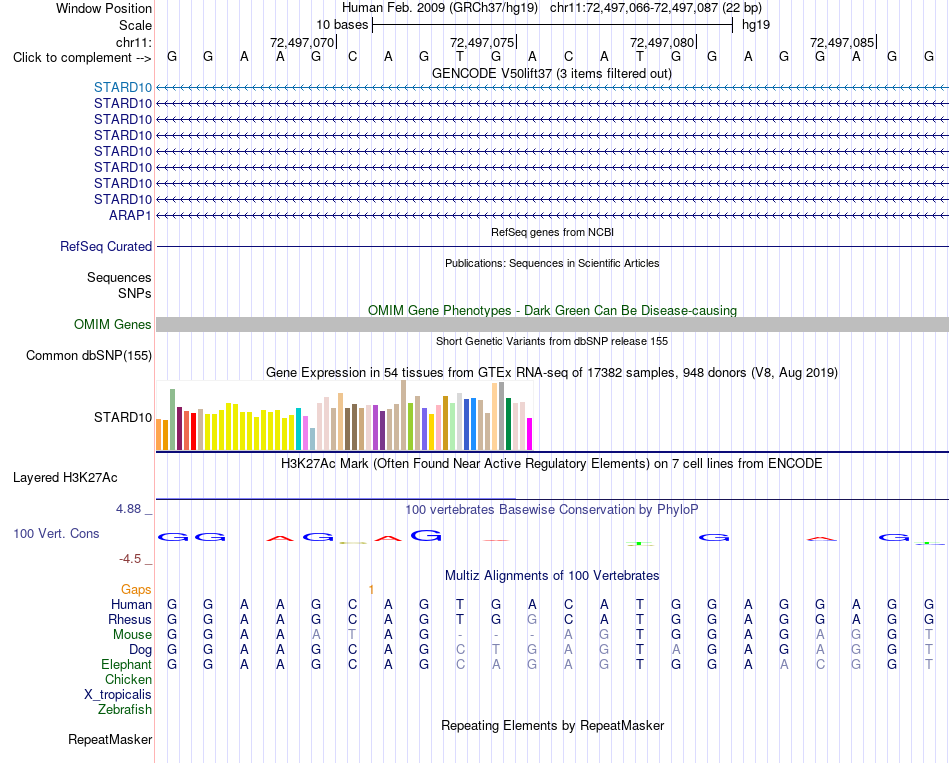
Task: Open the ARAP1 gene track label
Action: [x=130, y=215]
